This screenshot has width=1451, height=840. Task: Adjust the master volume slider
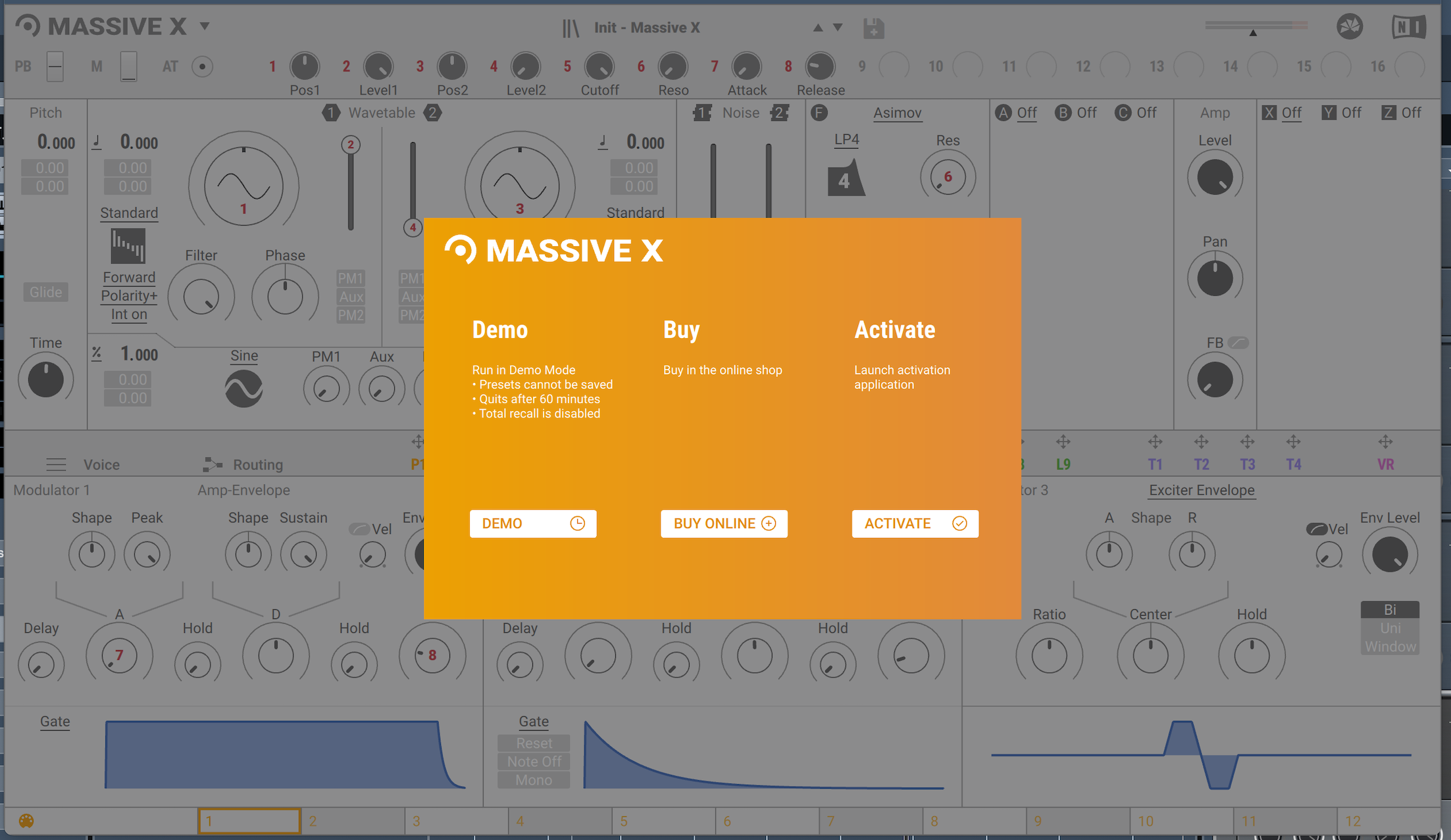1254,26
